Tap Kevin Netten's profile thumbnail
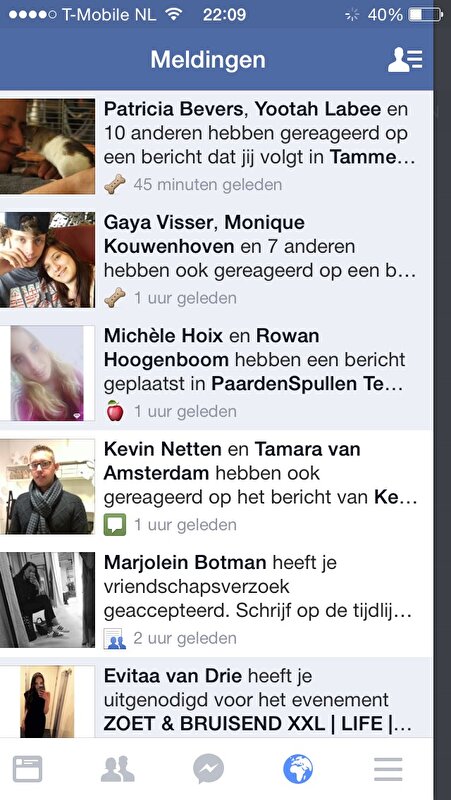 [x=47, y=487]
